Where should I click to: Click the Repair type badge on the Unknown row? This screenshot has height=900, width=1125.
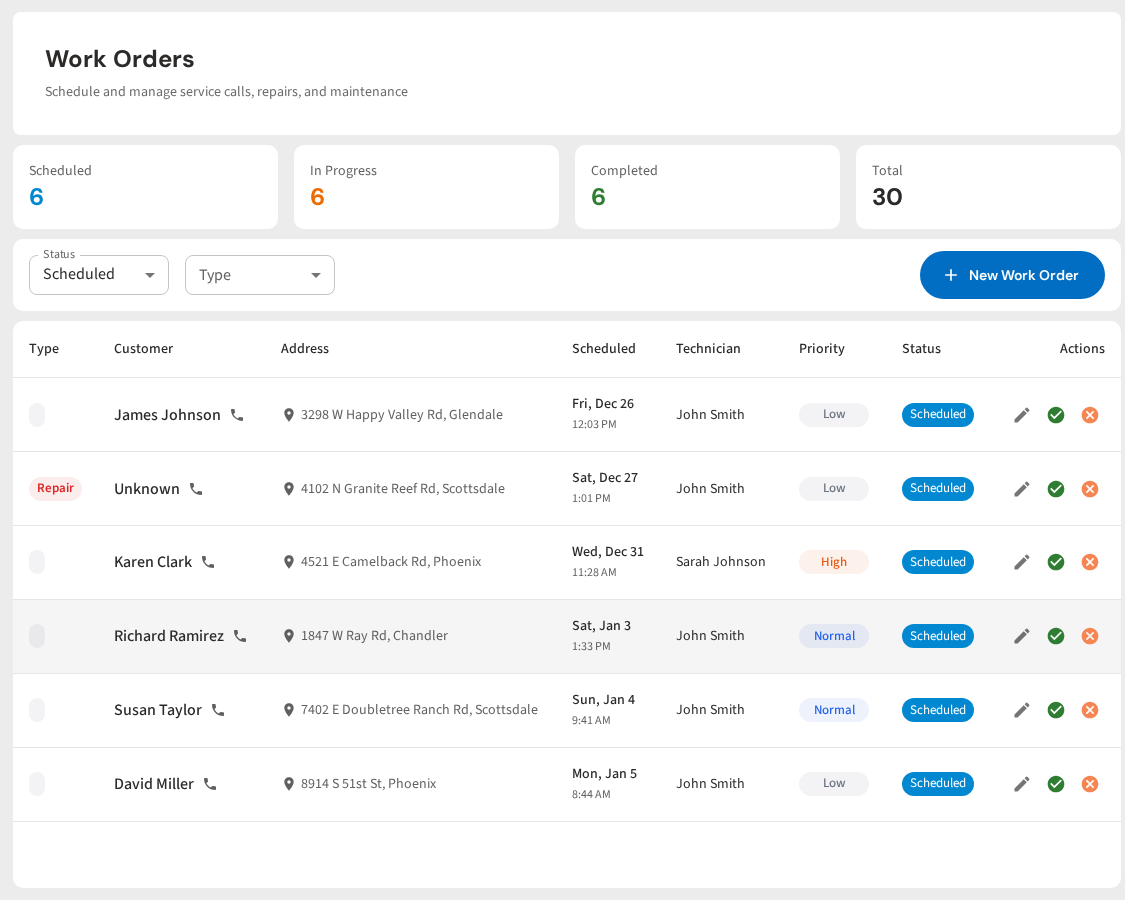[x=55, y=488]
